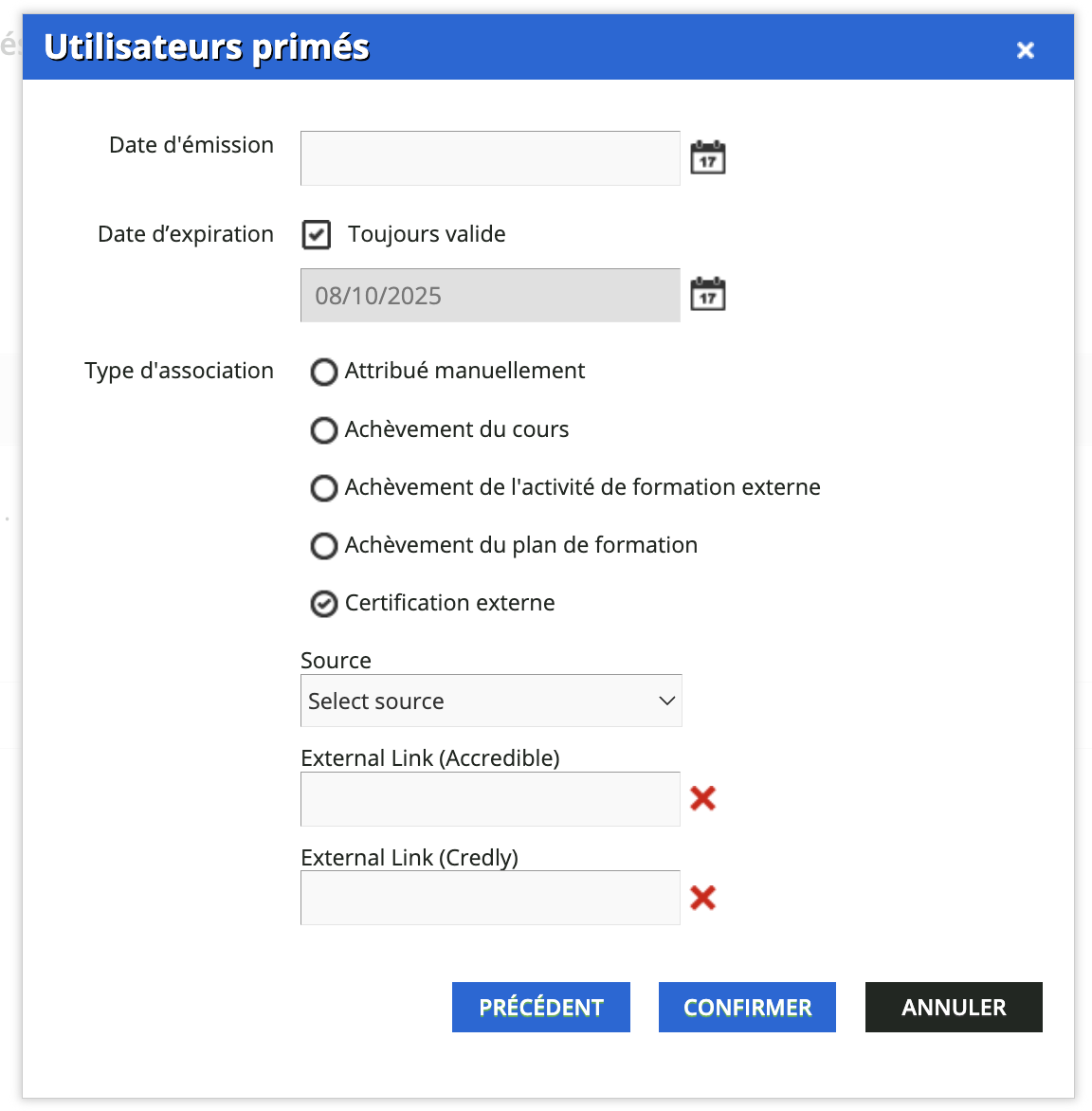Uncheck the Toujours valide checkbox
This screenshot has width=1092, height=1111.
pyautogui.click(x=316, y=234)
